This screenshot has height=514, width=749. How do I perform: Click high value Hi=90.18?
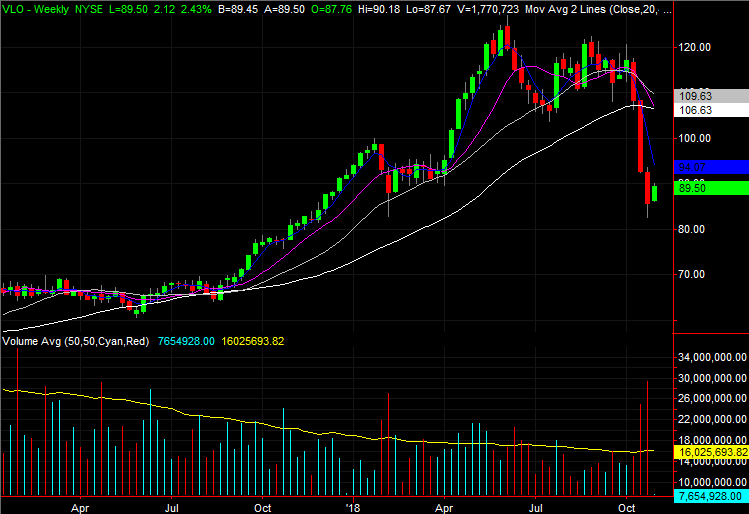point(379,9)
